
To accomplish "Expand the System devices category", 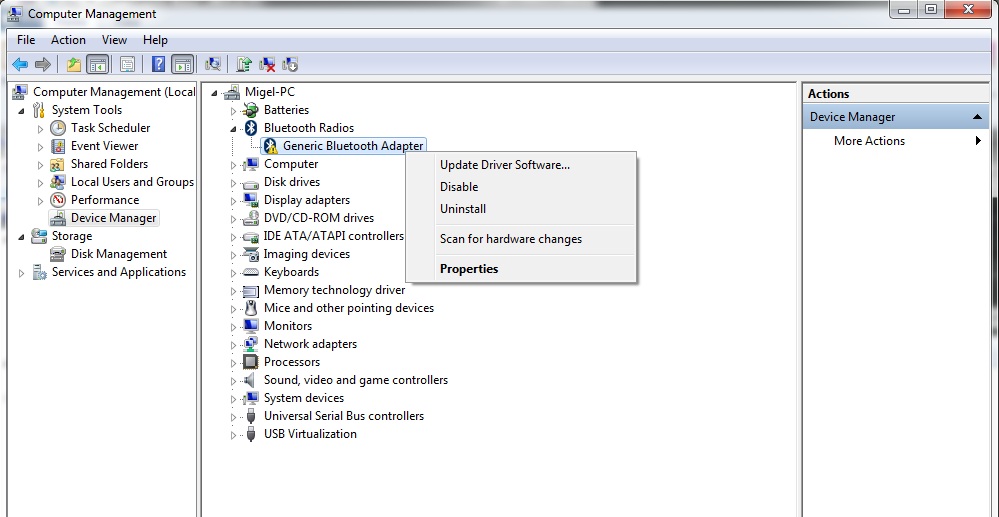I will 234,399.
